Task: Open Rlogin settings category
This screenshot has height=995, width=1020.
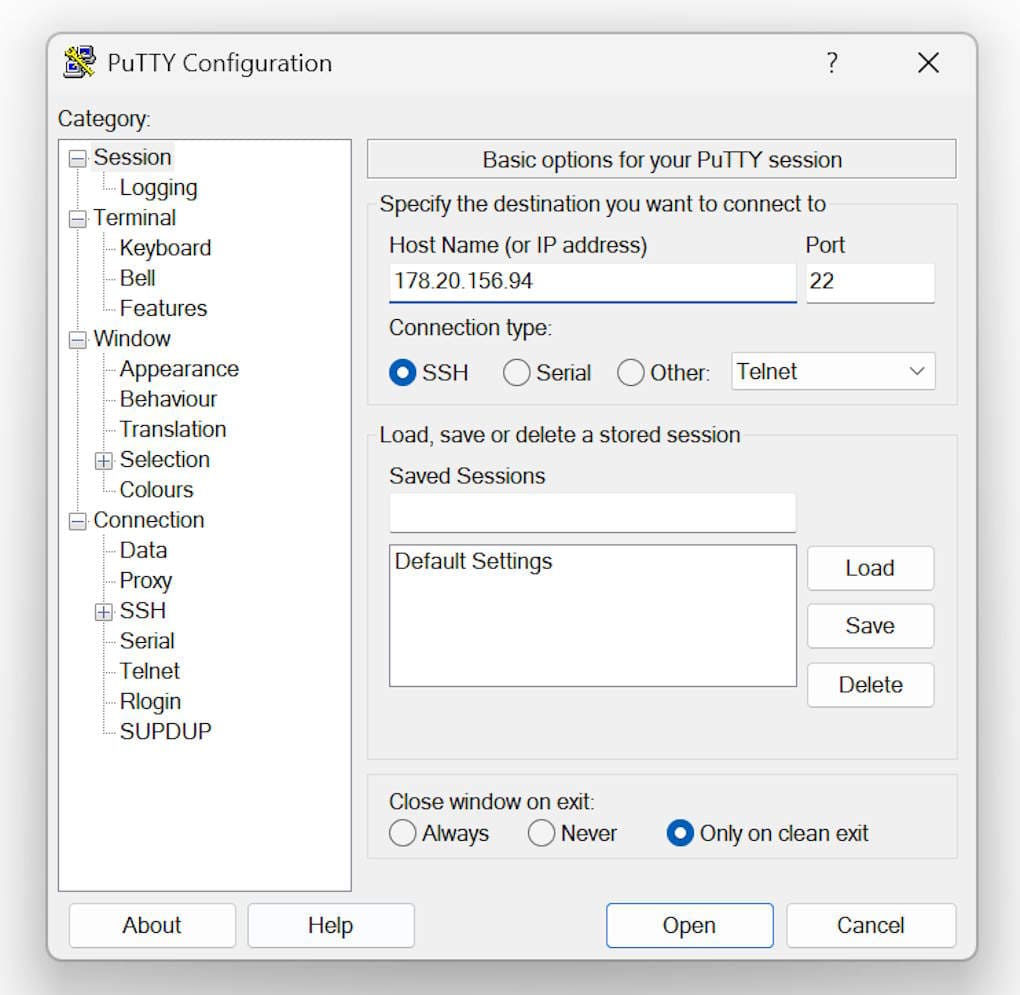Action: [150, 701]
